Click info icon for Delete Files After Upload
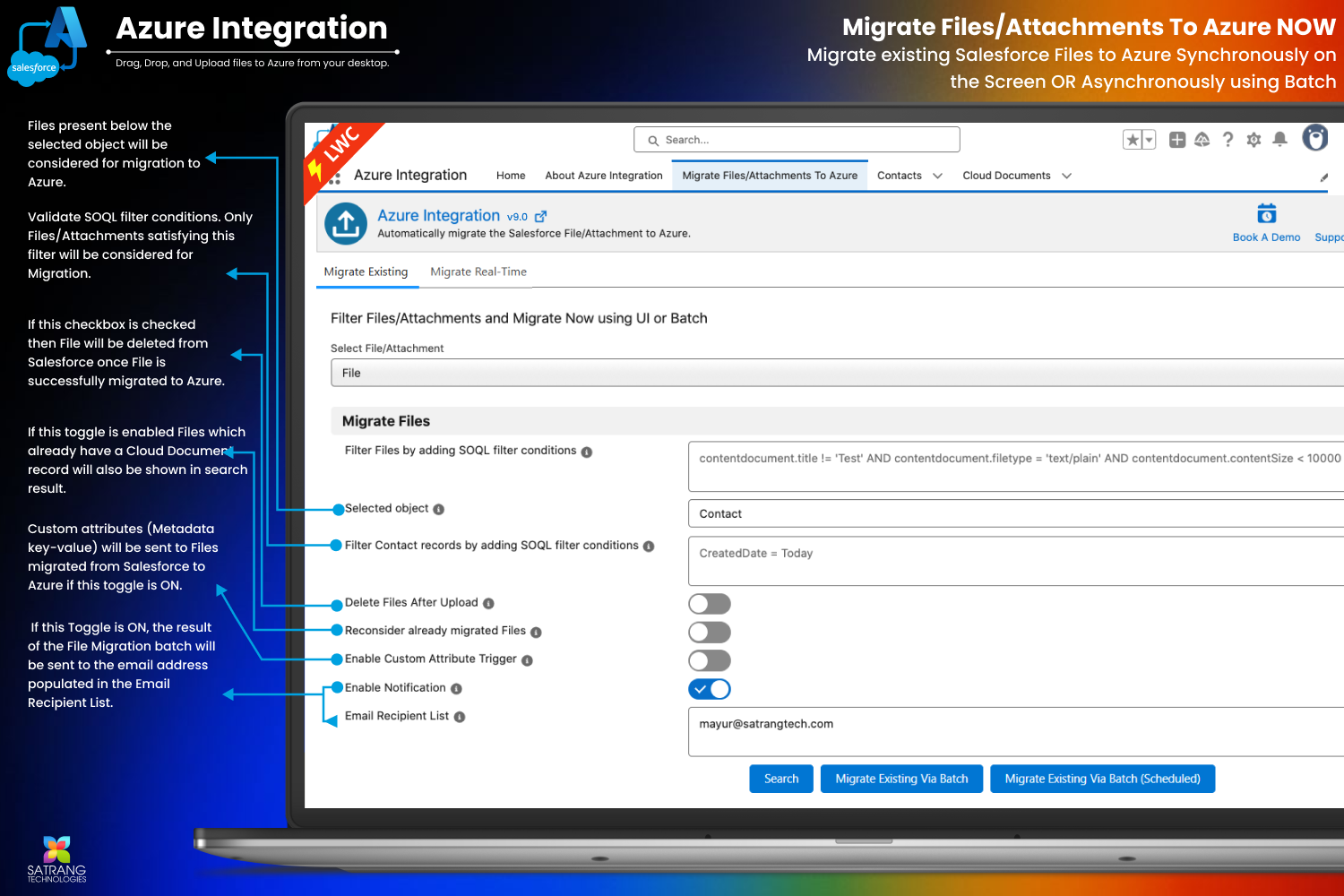Screen dimensions: 1344x896 coord(488,604)
